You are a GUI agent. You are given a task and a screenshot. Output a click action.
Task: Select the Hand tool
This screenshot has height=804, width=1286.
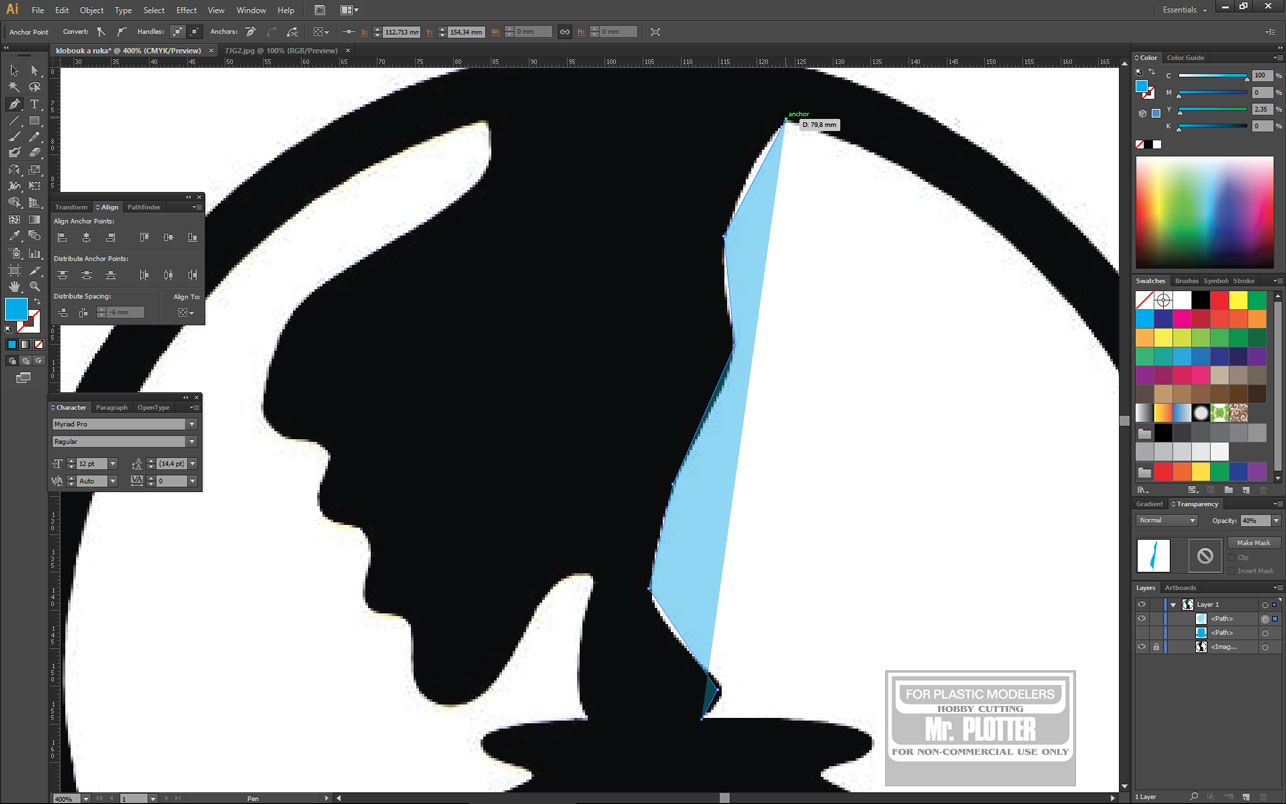pyautogui.click(x=14, y=287)
